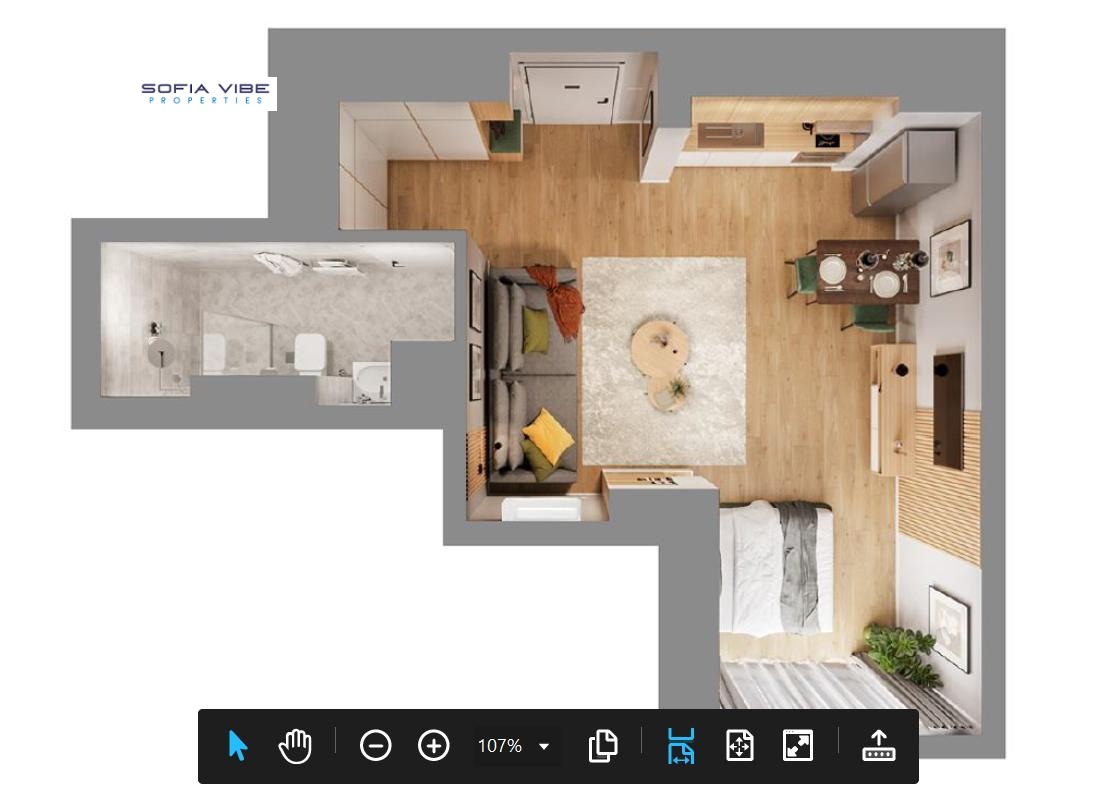1101x793 pixels.
Task: Activate the hand pan tool
Action: [x=295, y=746]
